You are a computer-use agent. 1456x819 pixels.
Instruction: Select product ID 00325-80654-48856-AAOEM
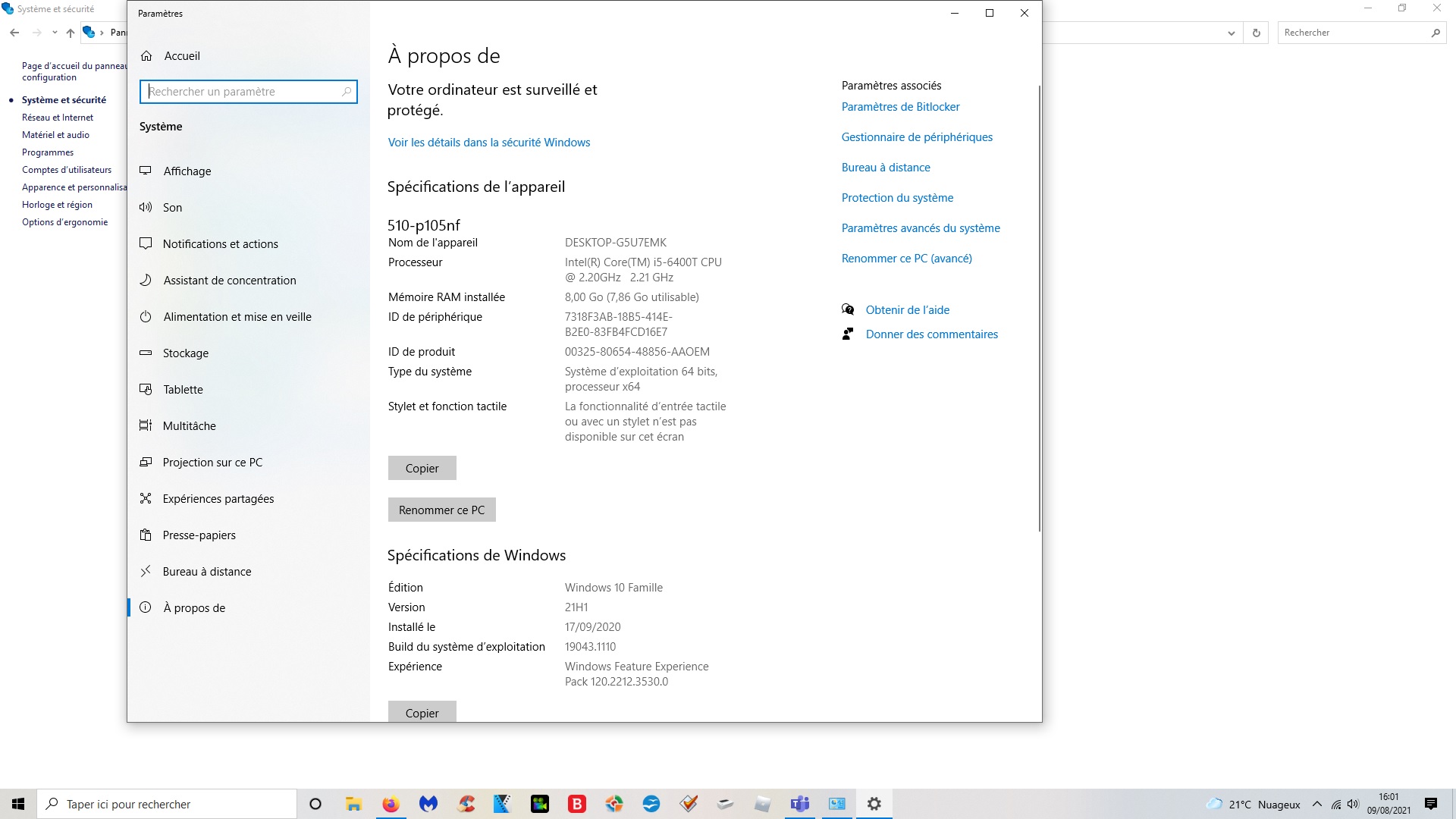(x=637, y=352)
